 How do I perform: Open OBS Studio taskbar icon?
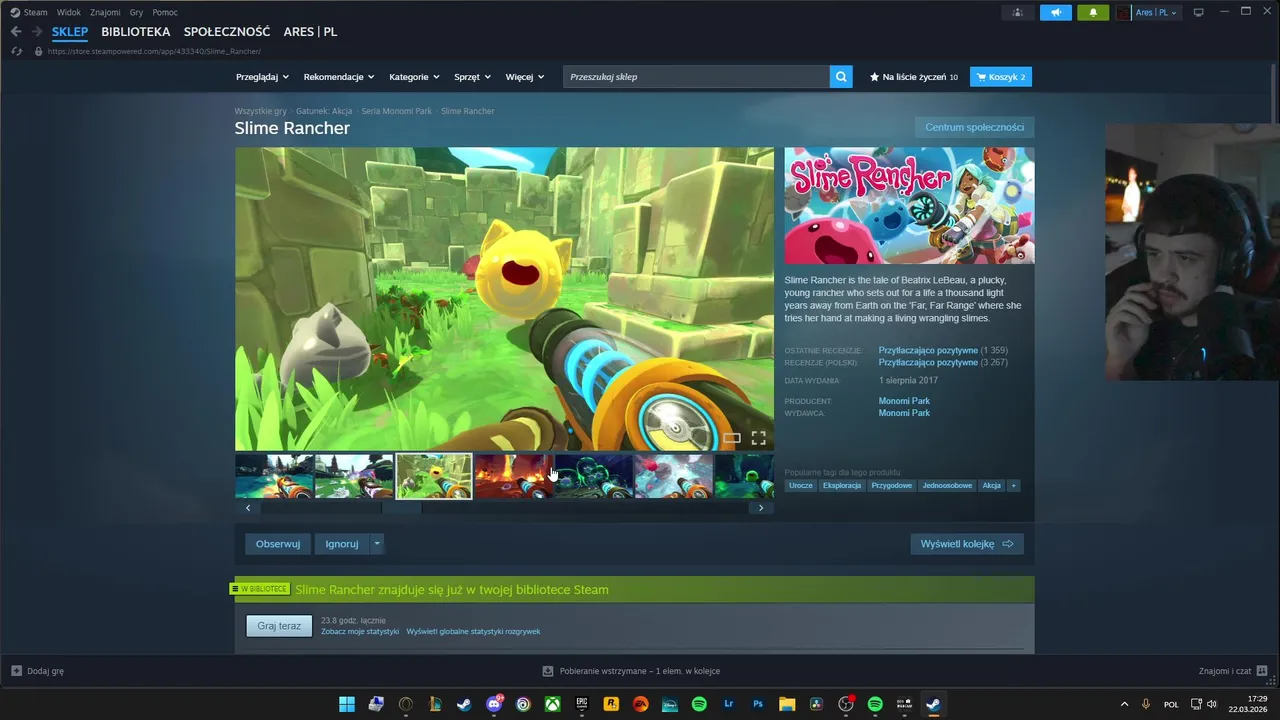click(x=846, y=704)
